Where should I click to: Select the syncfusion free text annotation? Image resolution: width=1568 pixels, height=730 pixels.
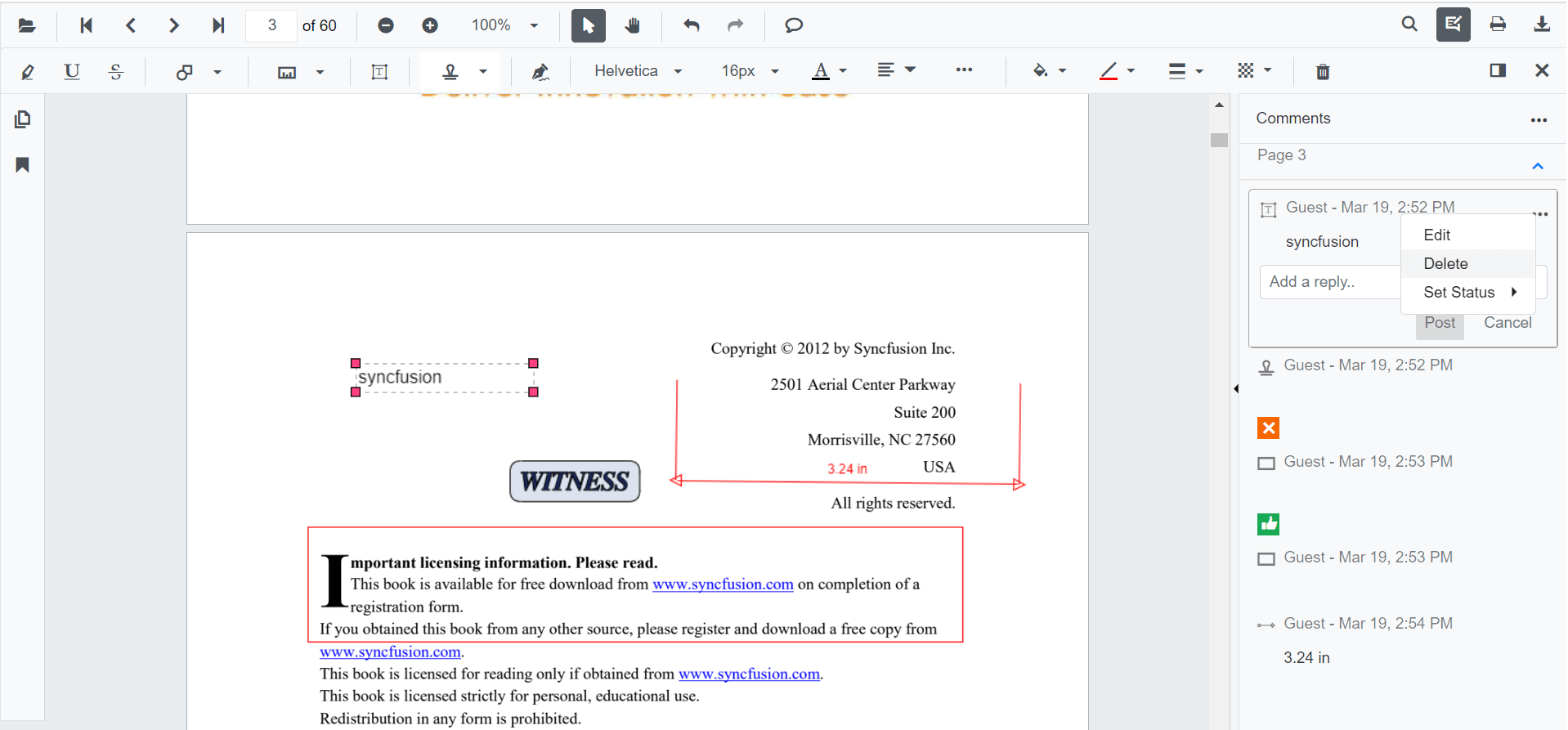[x=445, y=378]
